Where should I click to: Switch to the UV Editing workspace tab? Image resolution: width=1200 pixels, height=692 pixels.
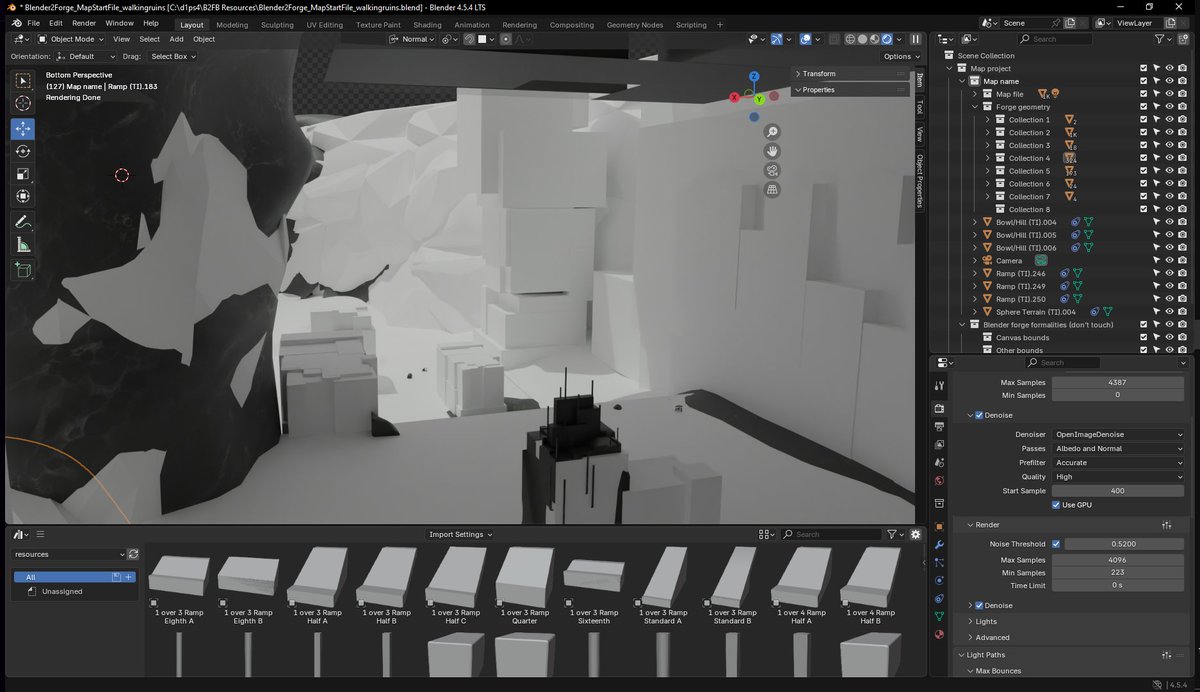click(x=324, y=25)
